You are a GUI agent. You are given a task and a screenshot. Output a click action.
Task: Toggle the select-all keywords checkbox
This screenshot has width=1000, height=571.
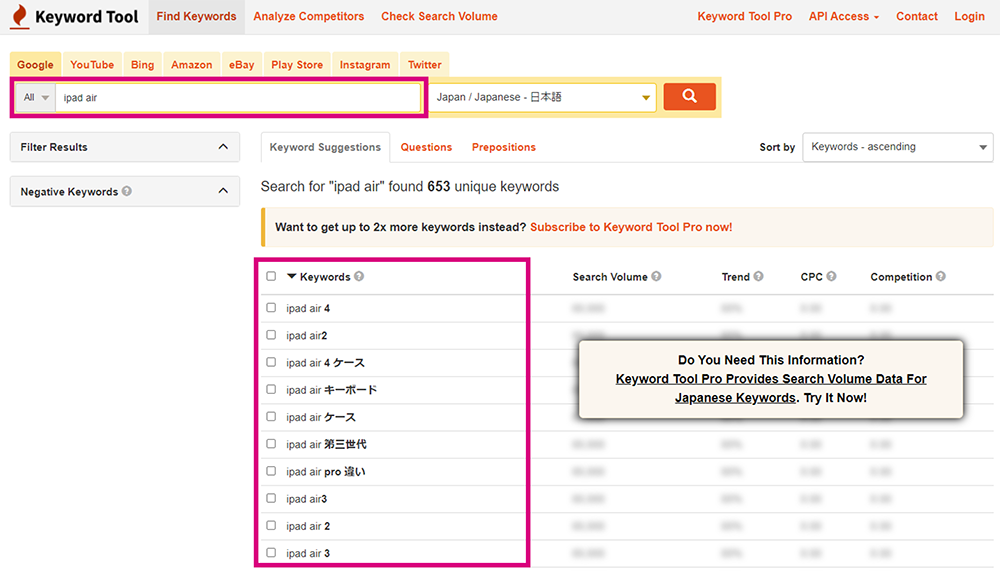[x=271, y=276]
